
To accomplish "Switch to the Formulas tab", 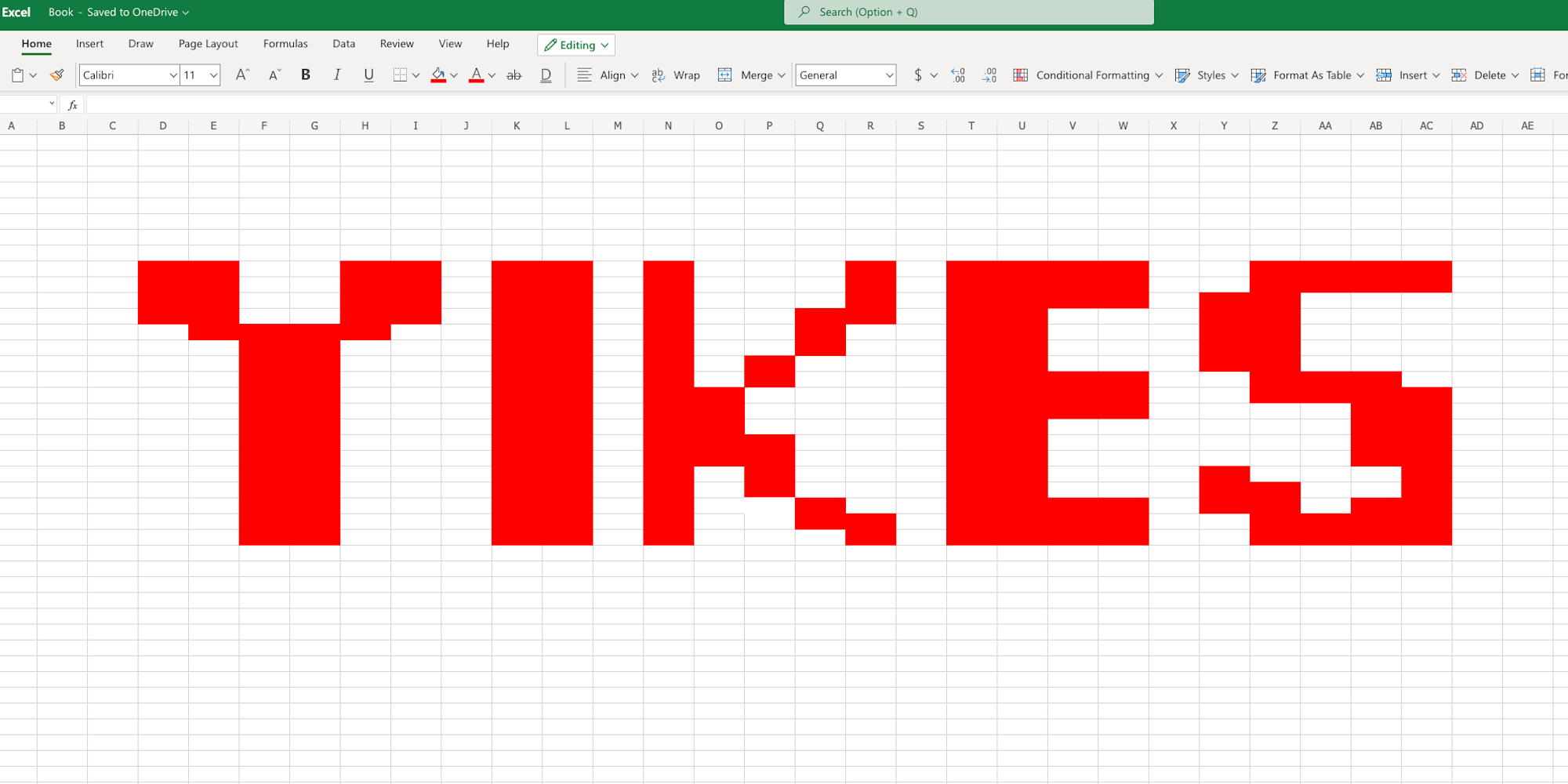I will (285, 44).
